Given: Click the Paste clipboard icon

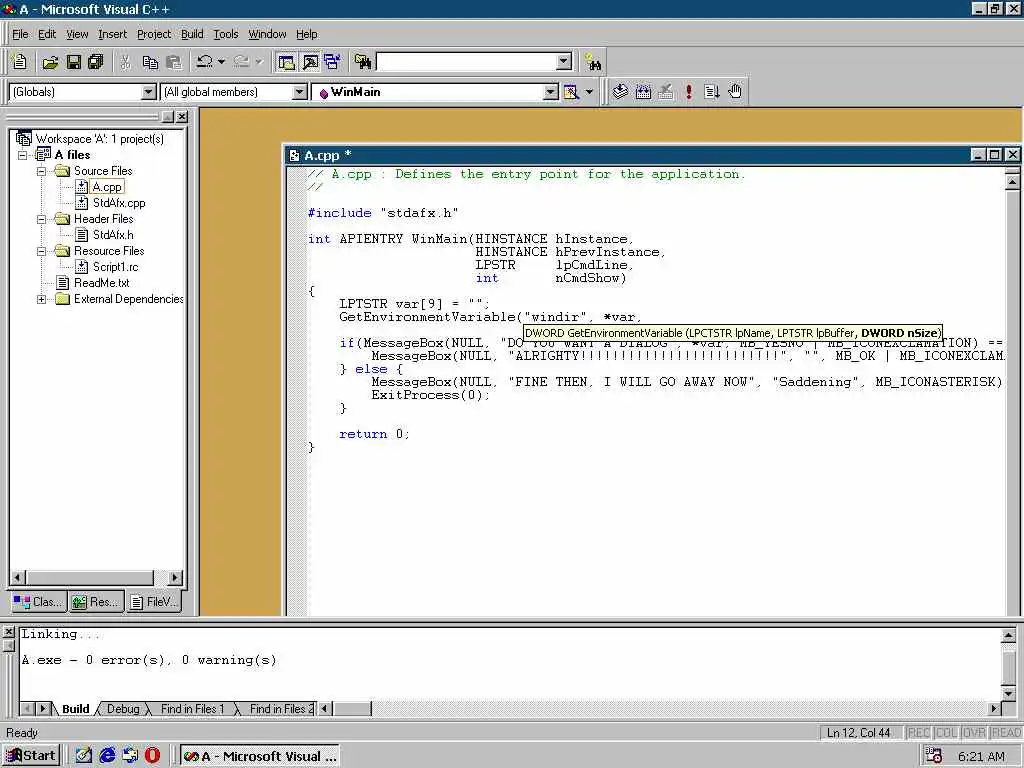Looking at the screenshot, I should tap(174, 62).
